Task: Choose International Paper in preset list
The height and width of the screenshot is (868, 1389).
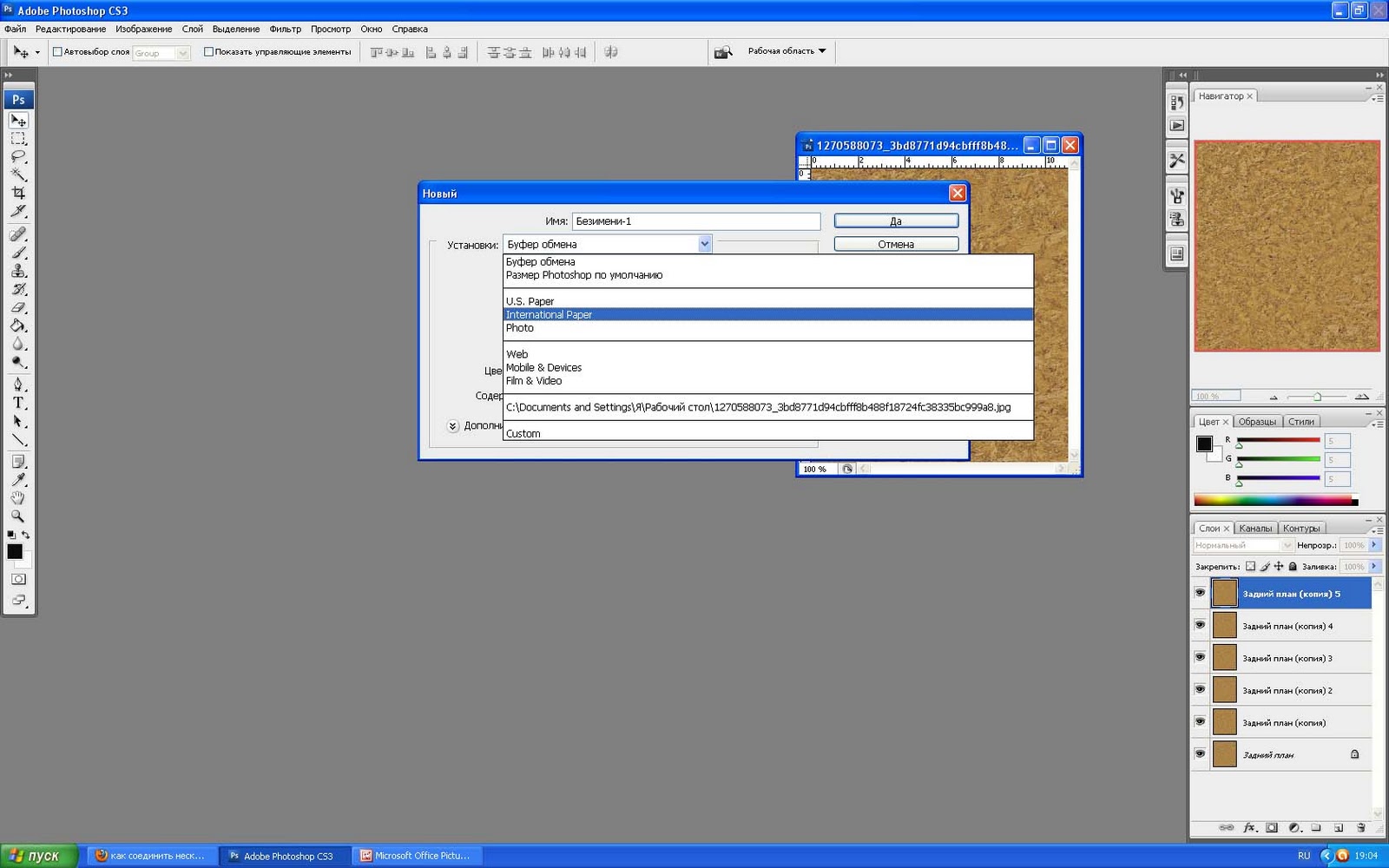Action: tap(768, 314)
